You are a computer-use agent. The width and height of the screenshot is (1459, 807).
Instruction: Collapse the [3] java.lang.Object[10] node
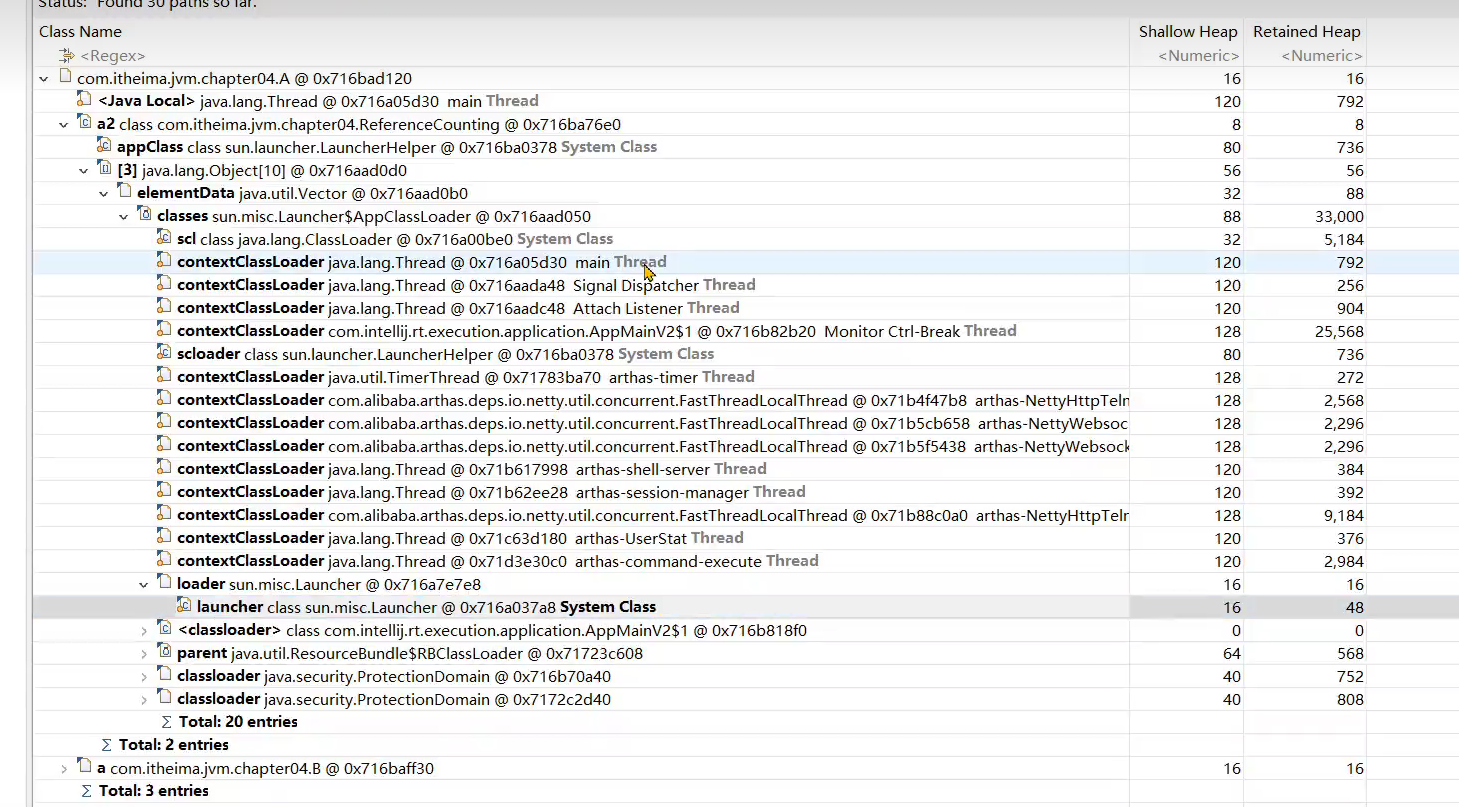click(x=83, y=170)
